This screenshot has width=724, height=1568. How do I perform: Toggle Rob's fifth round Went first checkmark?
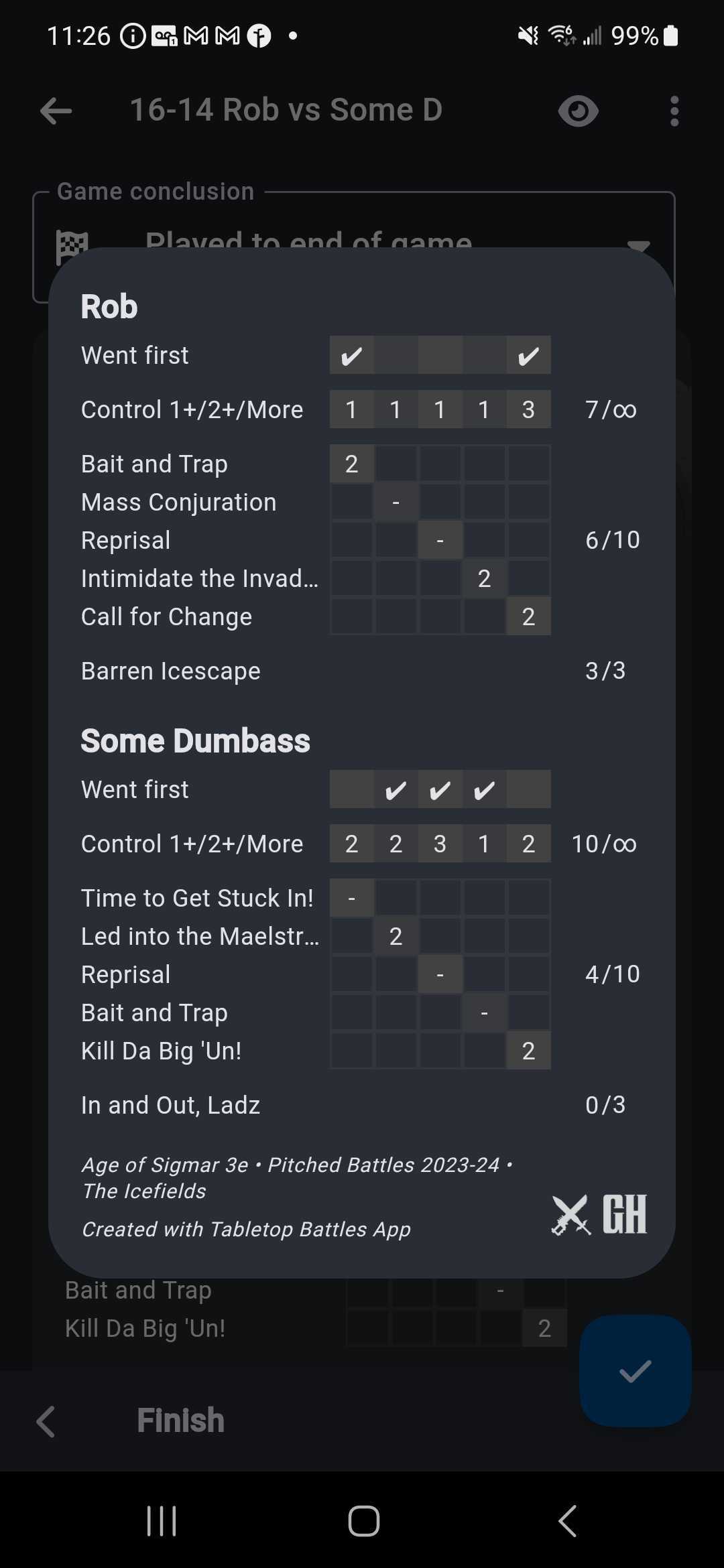point(528,355)
